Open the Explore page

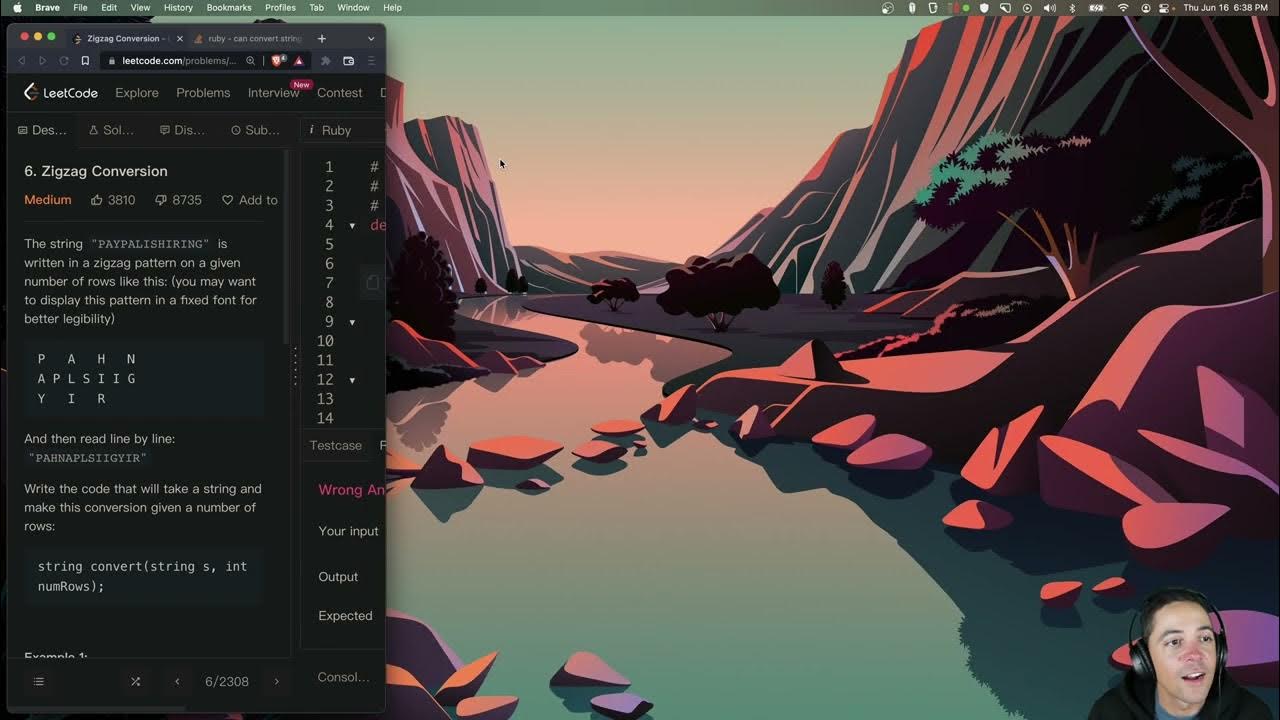[x=137, y=92]
